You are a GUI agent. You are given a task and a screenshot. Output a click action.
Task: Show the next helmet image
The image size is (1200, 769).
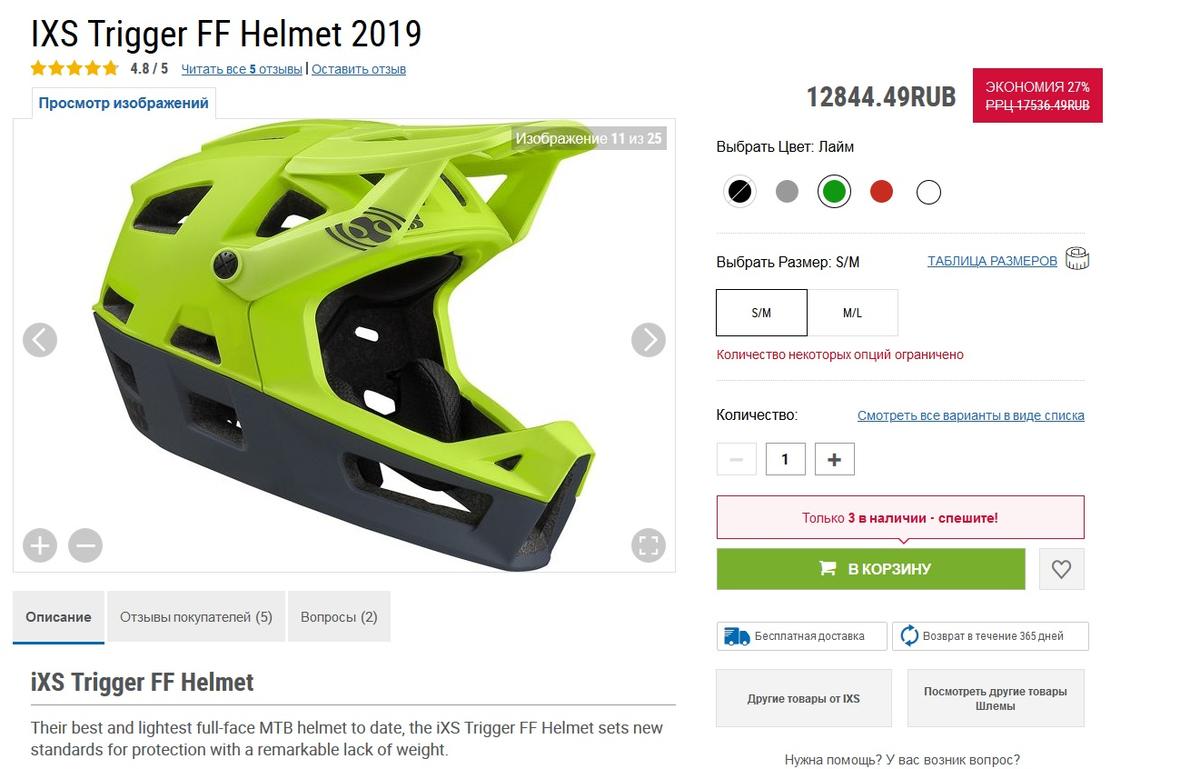(649, 340)
